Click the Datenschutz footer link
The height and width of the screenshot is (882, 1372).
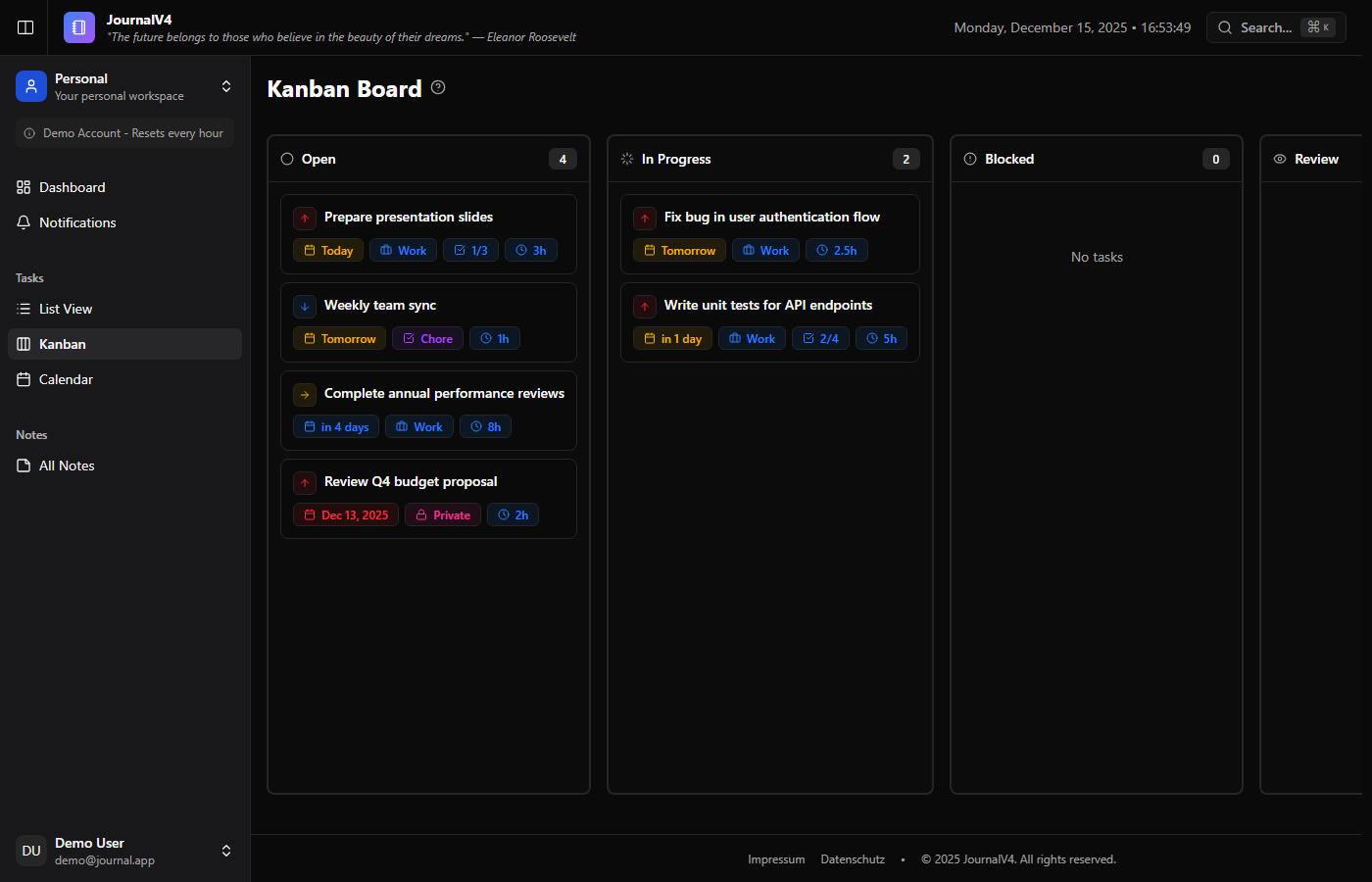[x=852, y=858]
